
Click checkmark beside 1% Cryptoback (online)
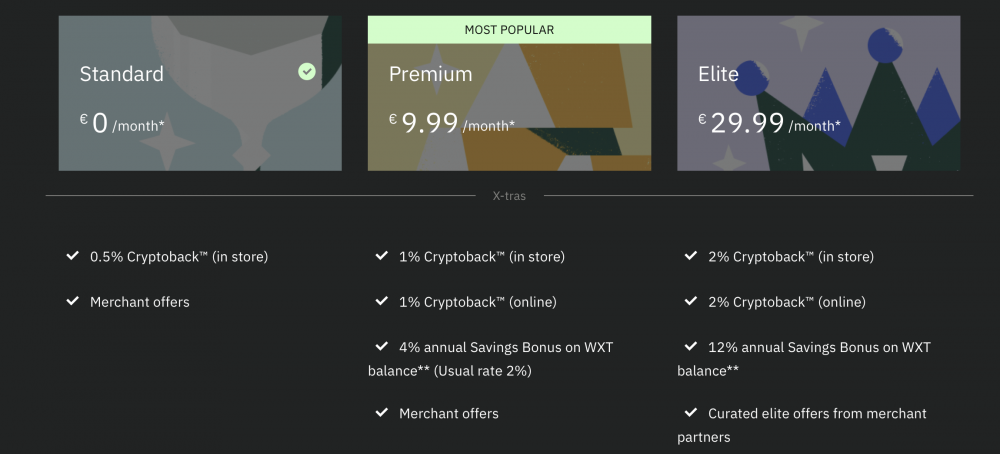pos(381,301)
